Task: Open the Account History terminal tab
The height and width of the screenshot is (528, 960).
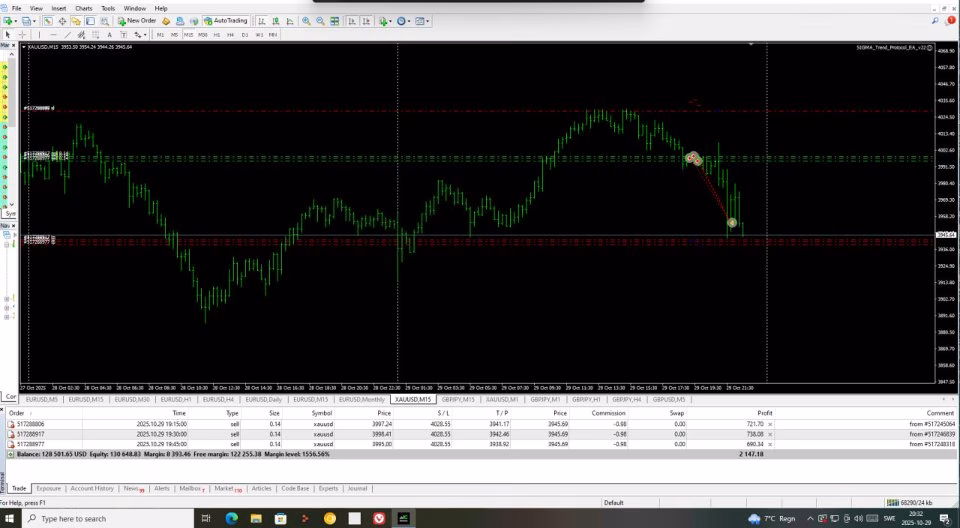Action: click(x=92, y=489)
